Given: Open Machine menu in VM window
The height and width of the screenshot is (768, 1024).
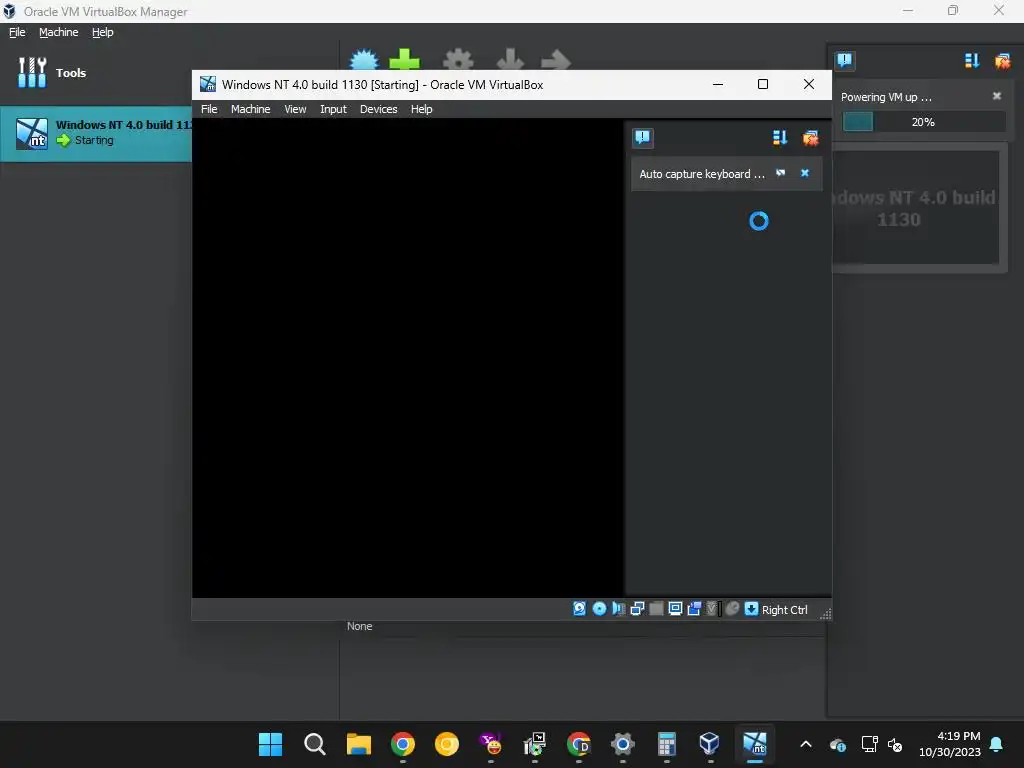Looking at the screenshot, I should coord(250,109).
